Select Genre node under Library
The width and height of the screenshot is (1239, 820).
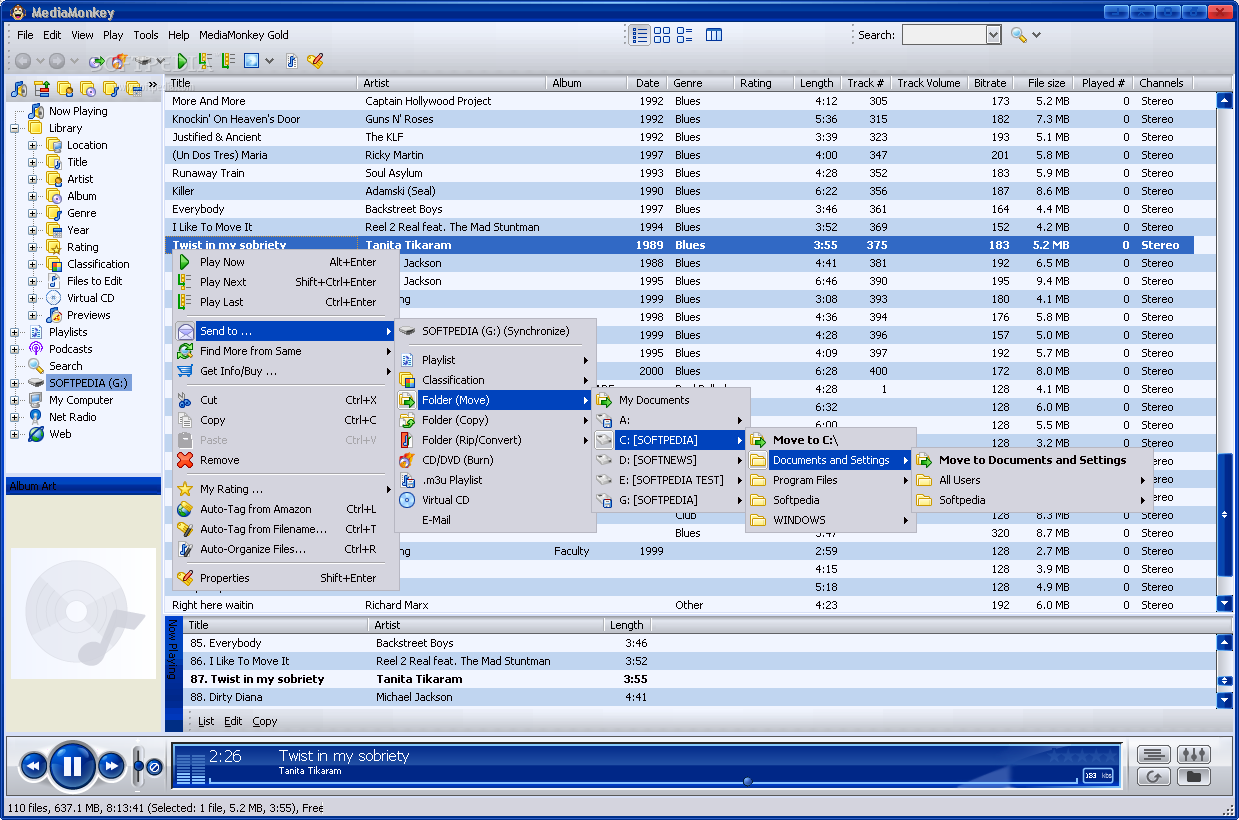pos(81,213)
